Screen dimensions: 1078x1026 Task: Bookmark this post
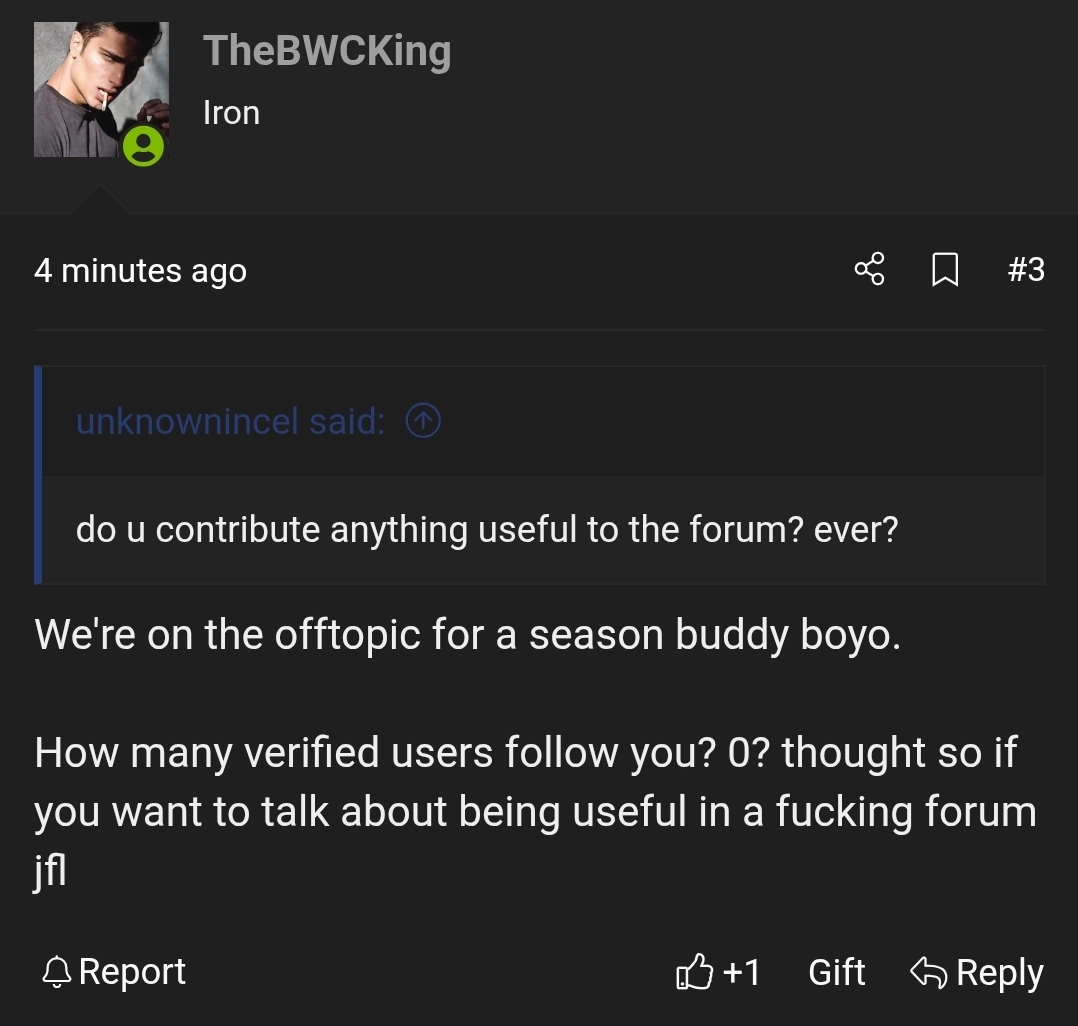point(945,269)
